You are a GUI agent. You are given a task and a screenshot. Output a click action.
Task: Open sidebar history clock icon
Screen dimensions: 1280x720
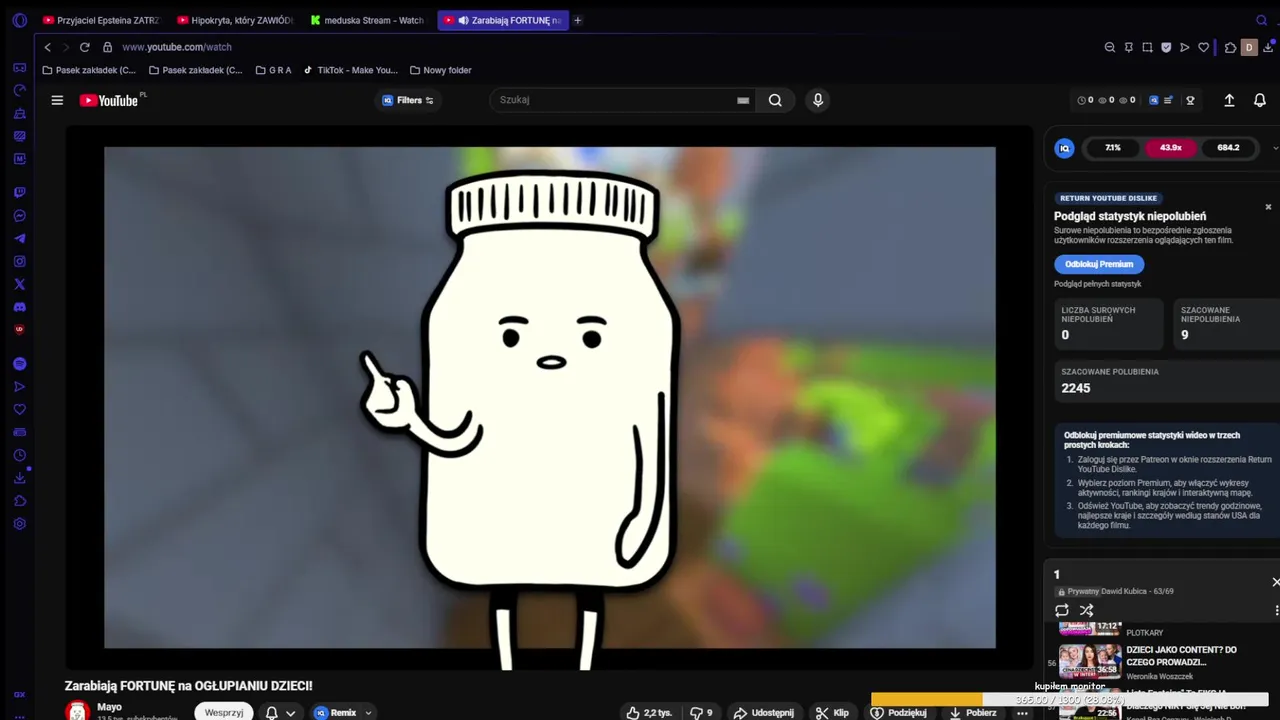tap(19, 456)
